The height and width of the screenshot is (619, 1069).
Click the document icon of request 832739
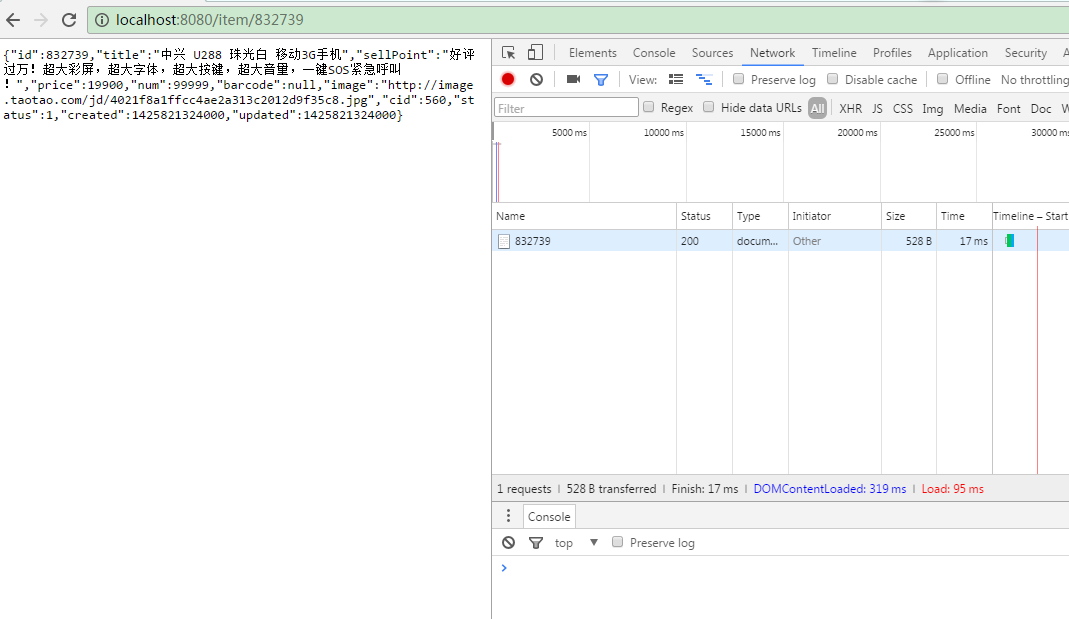point(504,241)
